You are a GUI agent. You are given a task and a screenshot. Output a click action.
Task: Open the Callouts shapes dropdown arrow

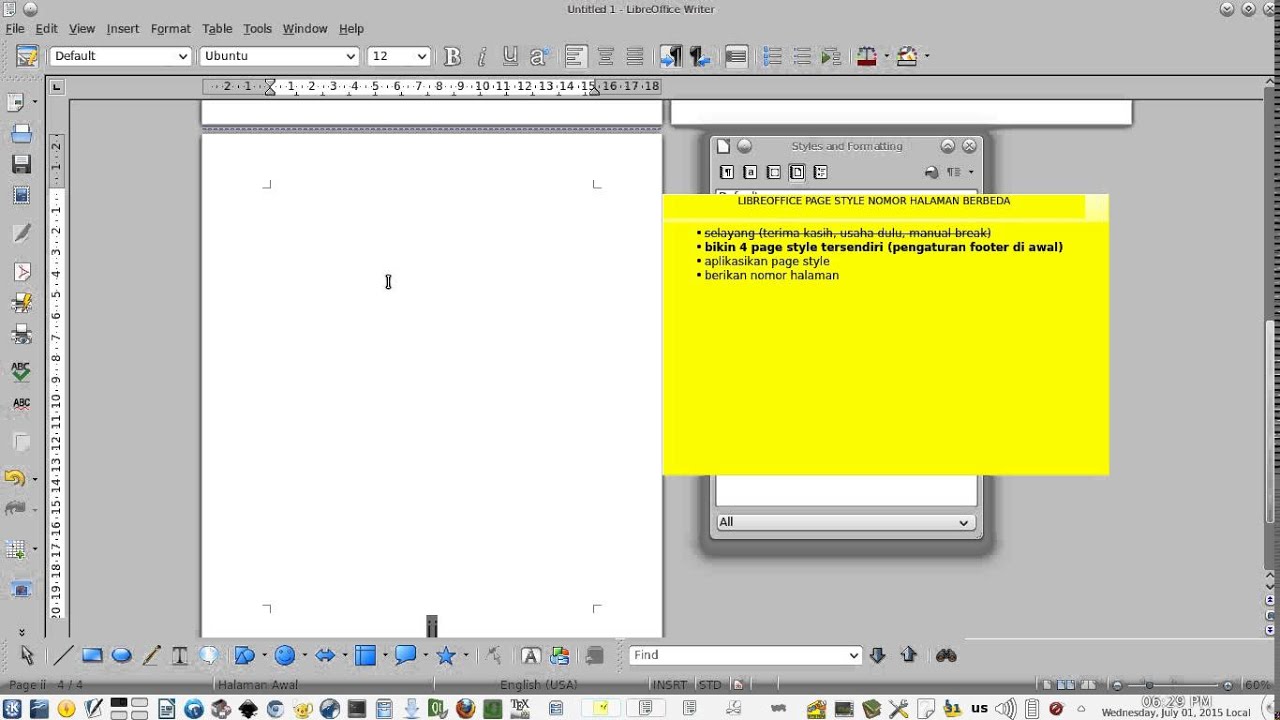click(x=425, y=656)
